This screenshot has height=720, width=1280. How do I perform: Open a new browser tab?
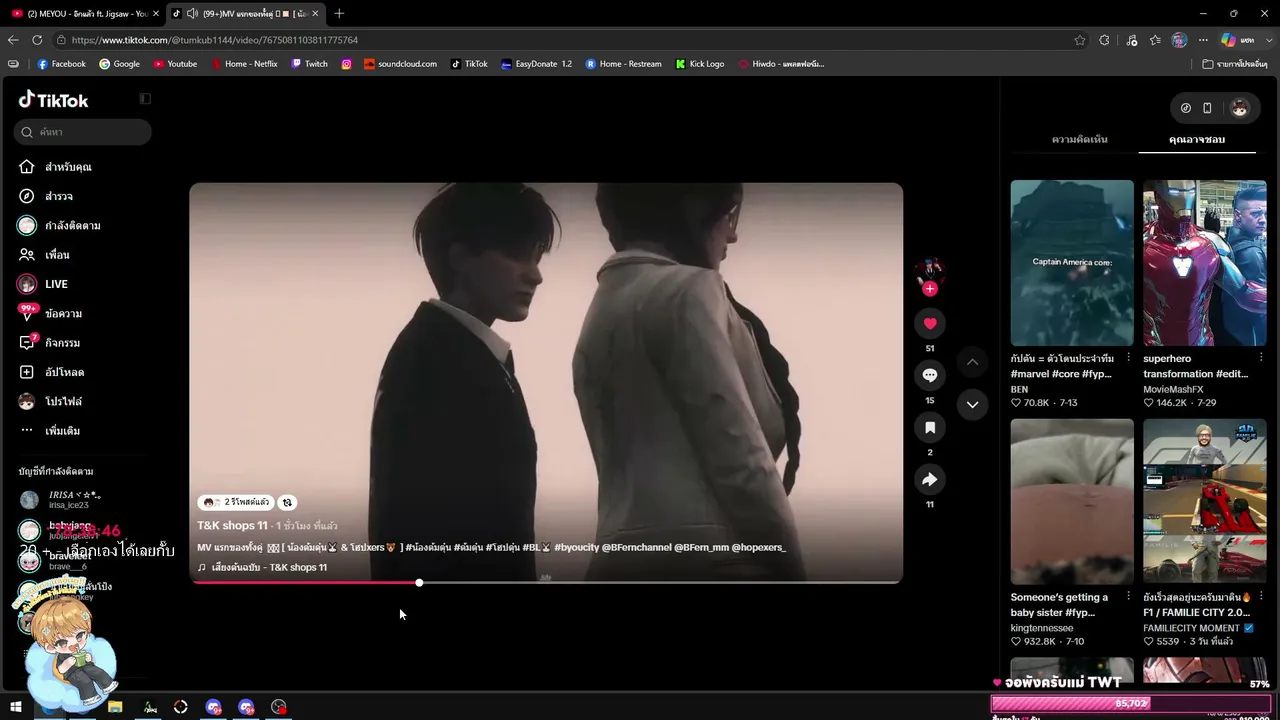coord(339,13)
